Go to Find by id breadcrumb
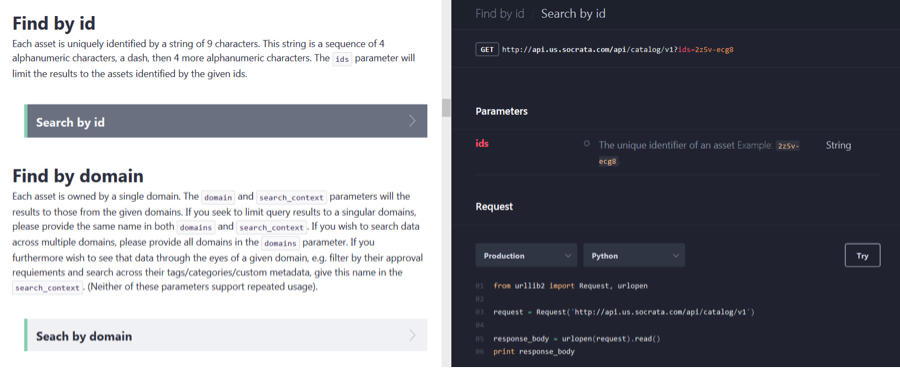Screen dimensions: 900x368 (x=500, y=14)
